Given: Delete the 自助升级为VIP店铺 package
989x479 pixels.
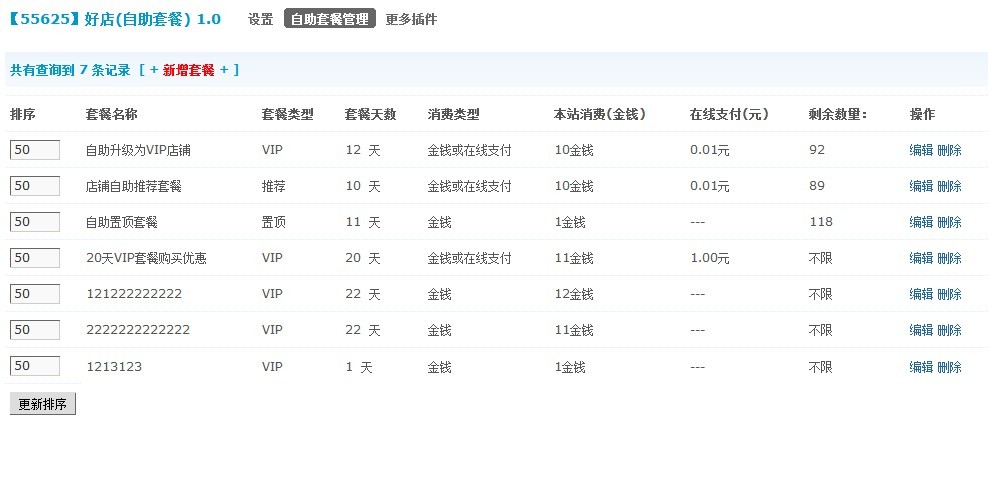Looking at the screenshot, I should [x=949, y=150].
